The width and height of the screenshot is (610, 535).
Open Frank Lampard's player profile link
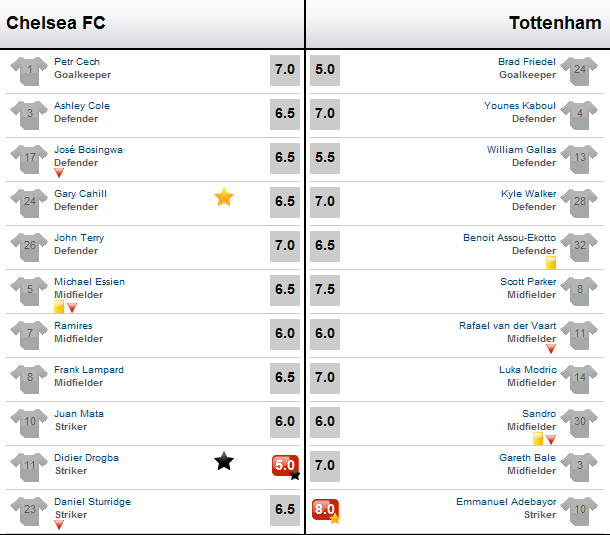(89, 370)
